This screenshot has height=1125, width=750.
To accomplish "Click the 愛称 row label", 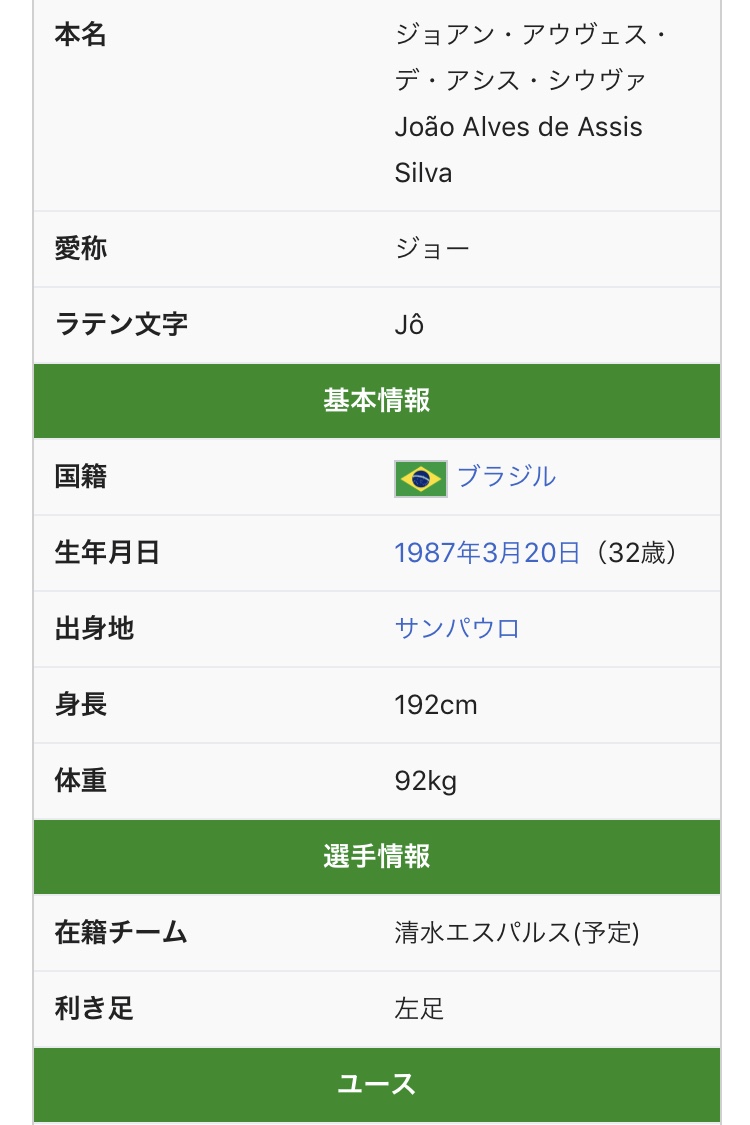I will 81,249.
